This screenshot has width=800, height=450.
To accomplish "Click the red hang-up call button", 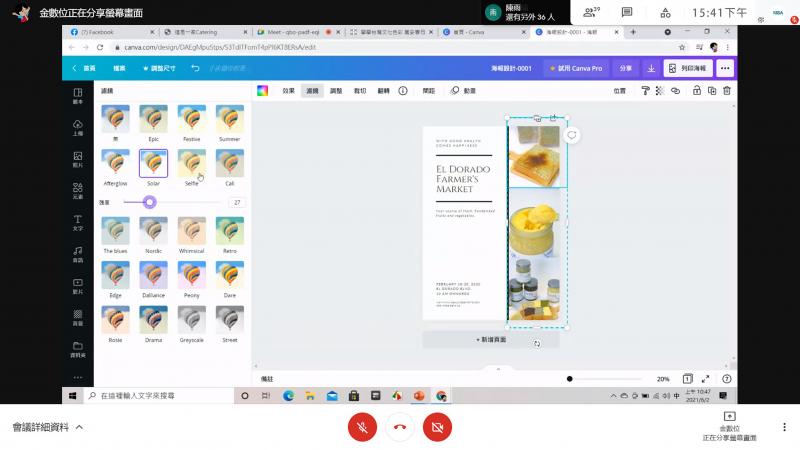I will pyautogui.click(x=399, y=427).
